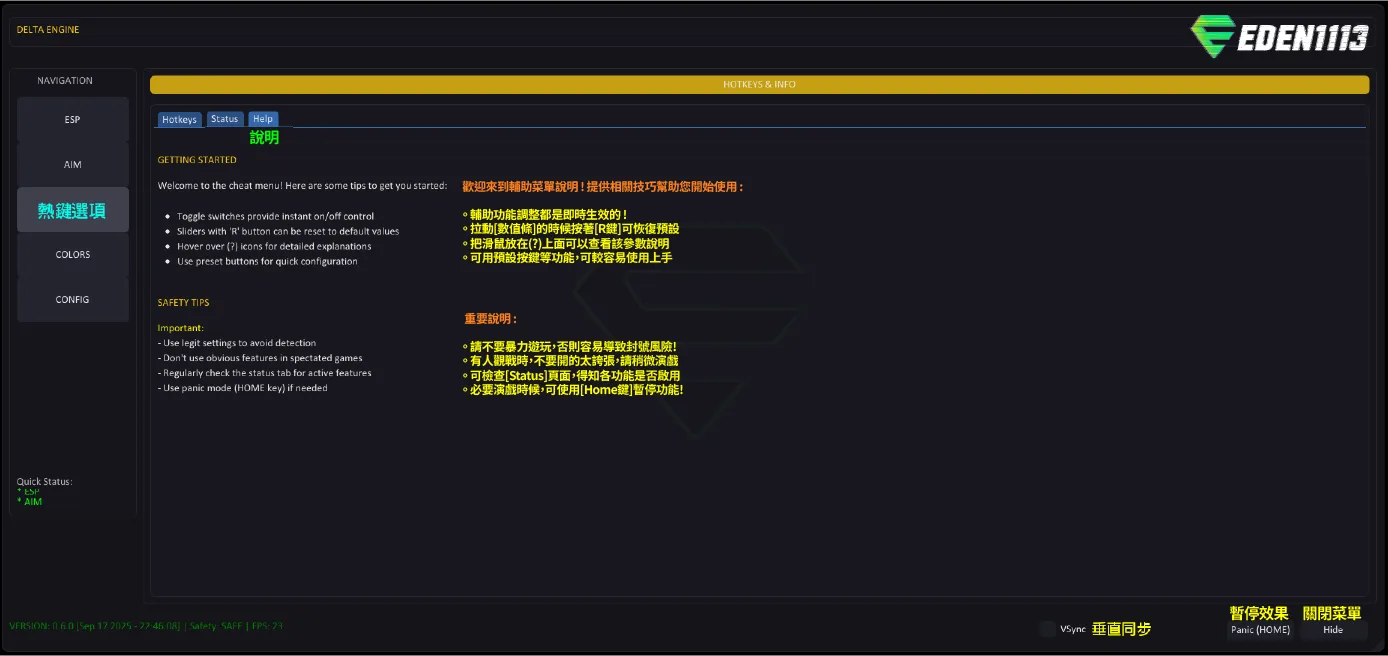Click the Hide button

1333,630
